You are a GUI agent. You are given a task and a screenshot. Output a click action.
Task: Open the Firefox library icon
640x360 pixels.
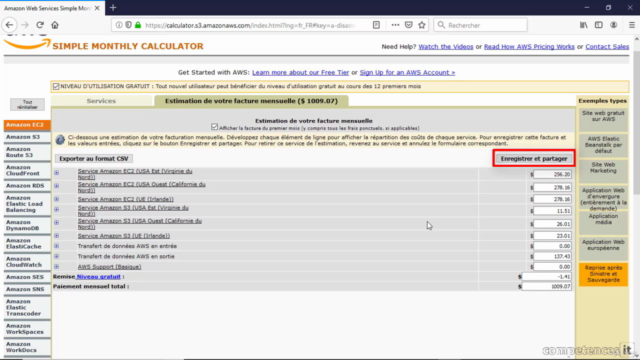click(x=584, y=25)
